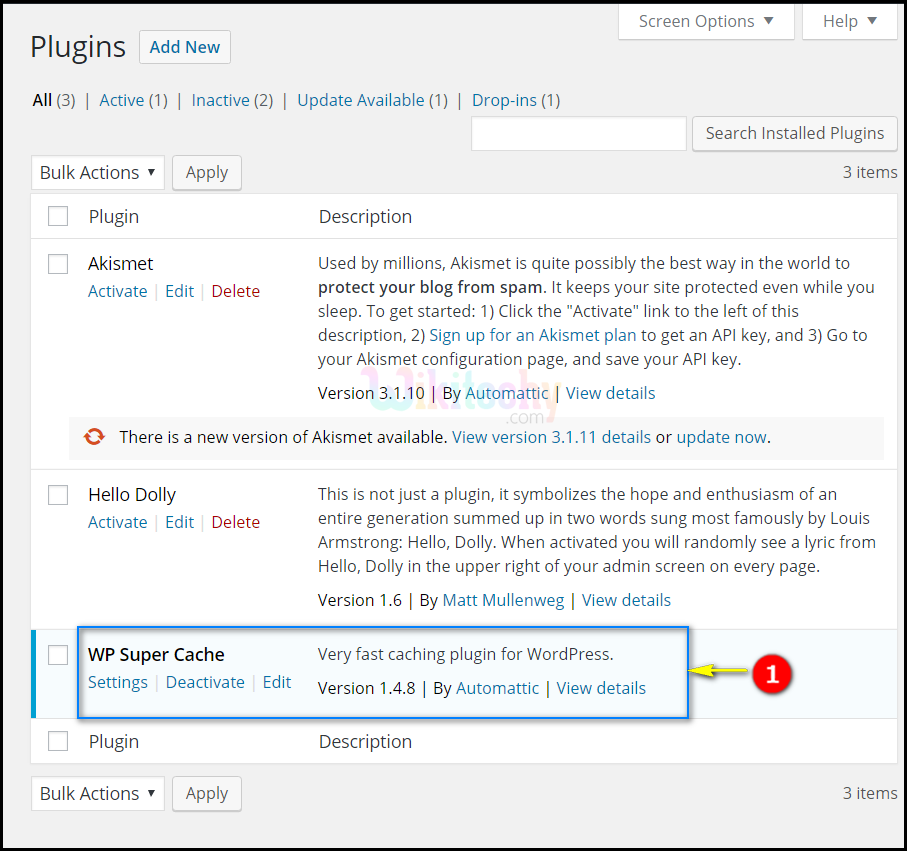
Task: Open Screen Options dropdown arrow
Action: [x=769, y=20]
